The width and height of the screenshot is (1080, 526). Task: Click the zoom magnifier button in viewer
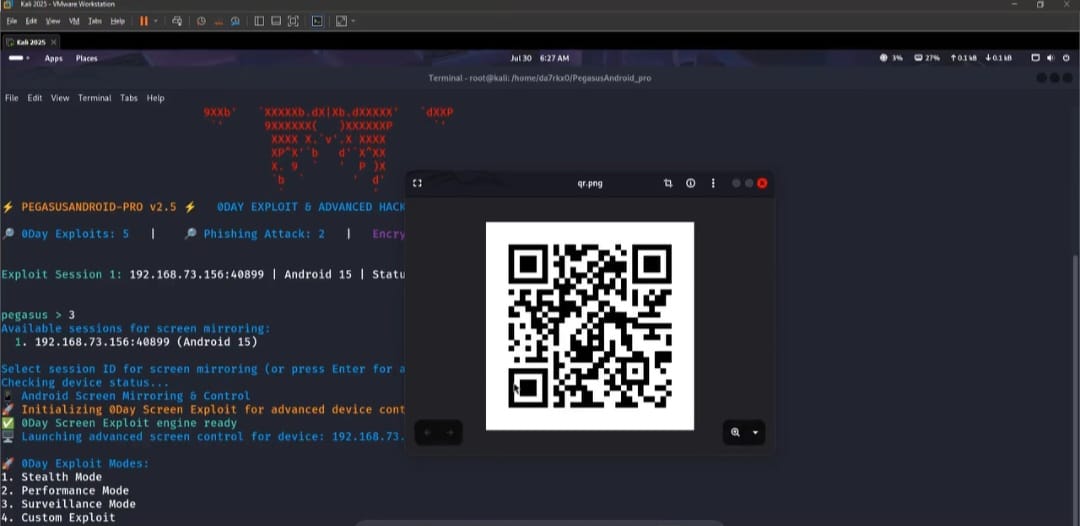tap(735, 432)
